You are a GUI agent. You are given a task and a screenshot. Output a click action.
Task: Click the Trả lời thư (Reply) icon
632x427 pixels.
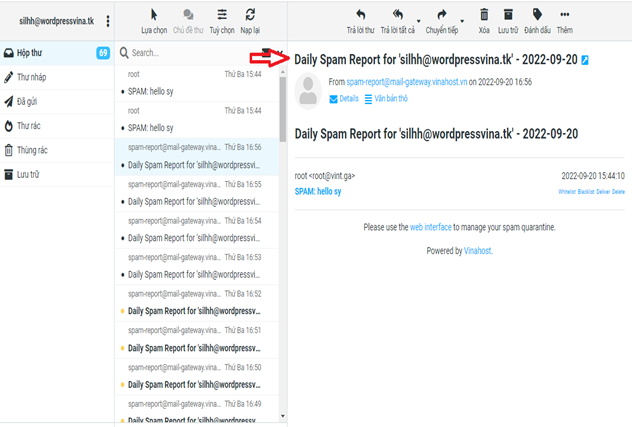click(360, 15)
